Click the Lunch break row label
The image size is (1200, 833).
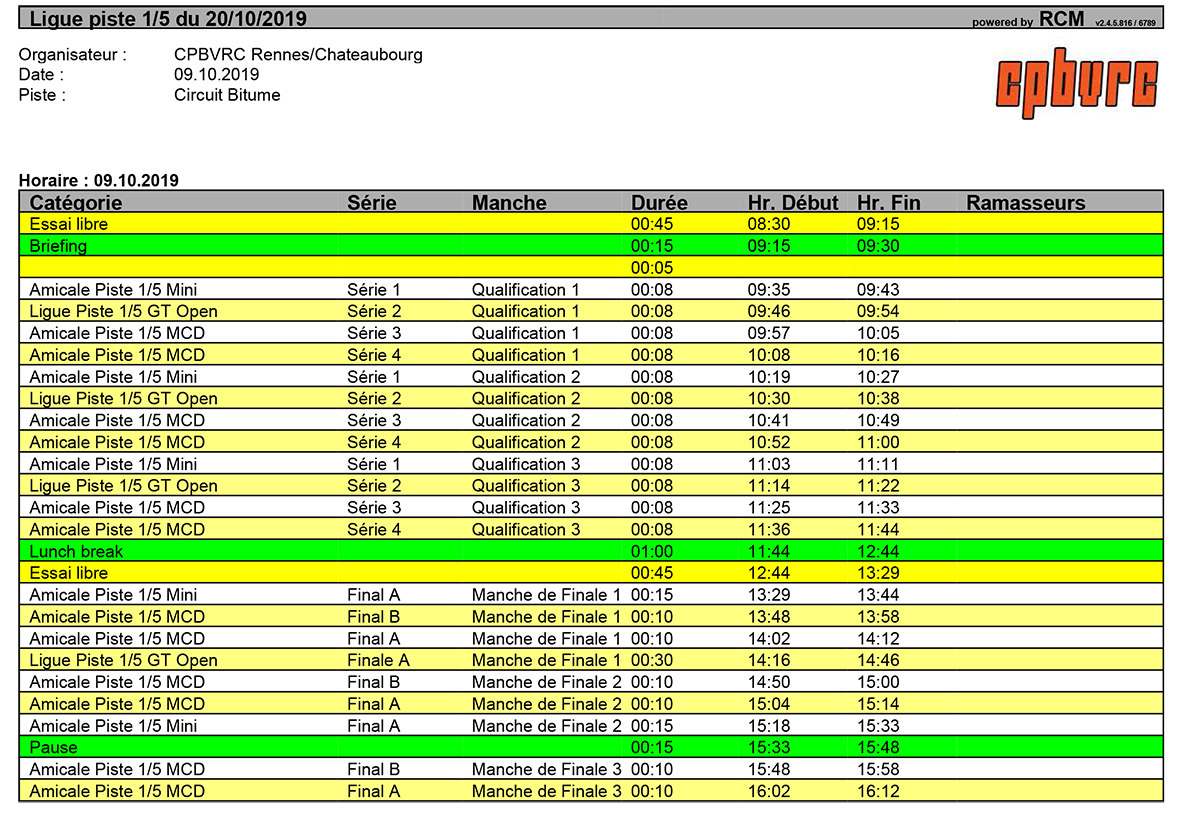click(76, 552)
